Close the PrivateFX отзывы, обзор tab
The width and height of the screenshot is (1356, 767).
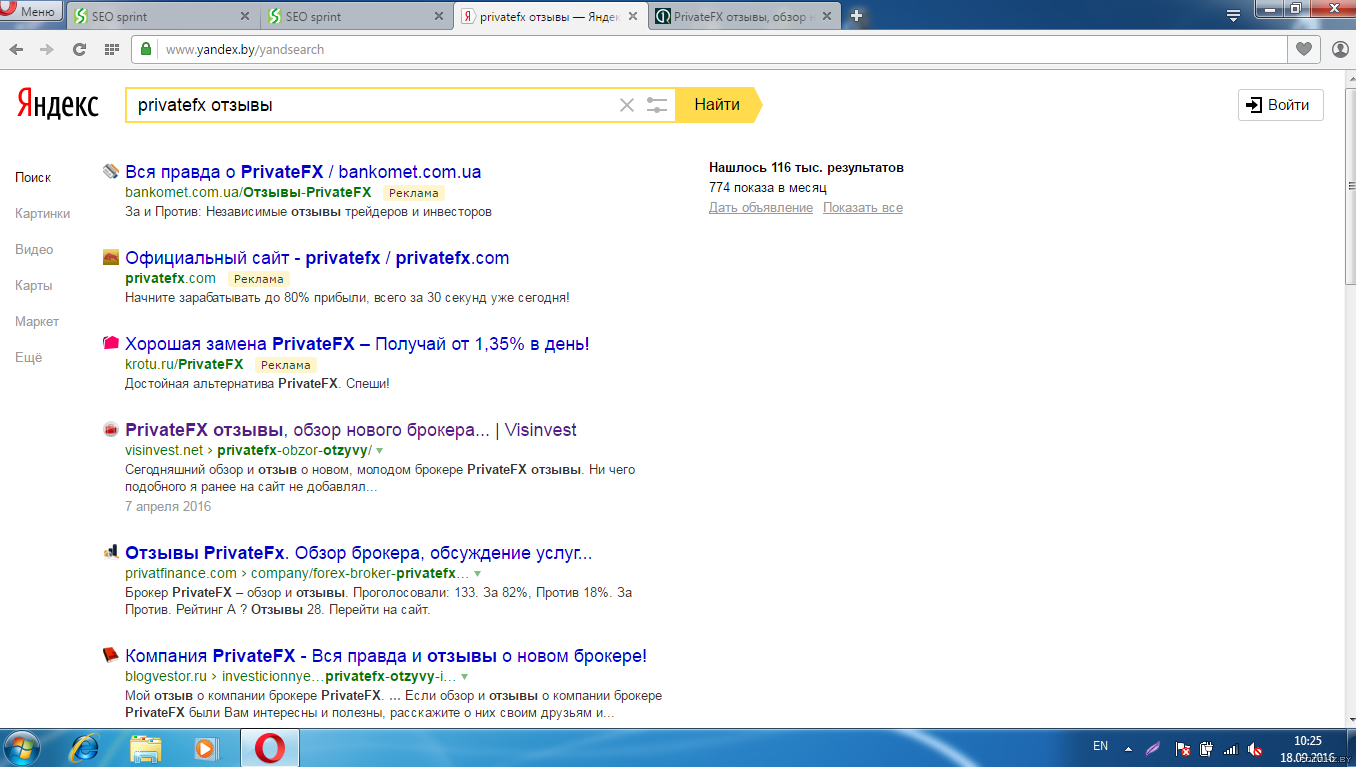tap(827, 17)
